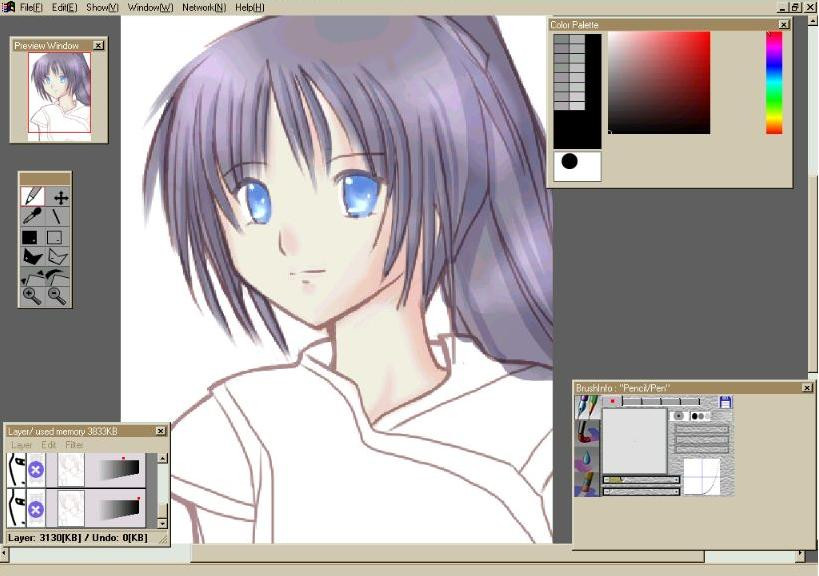The width and height of the screenshot is (819, 576).
Task: Click the pressure curve graph in BrushInfo
Action: click(701, 477)
